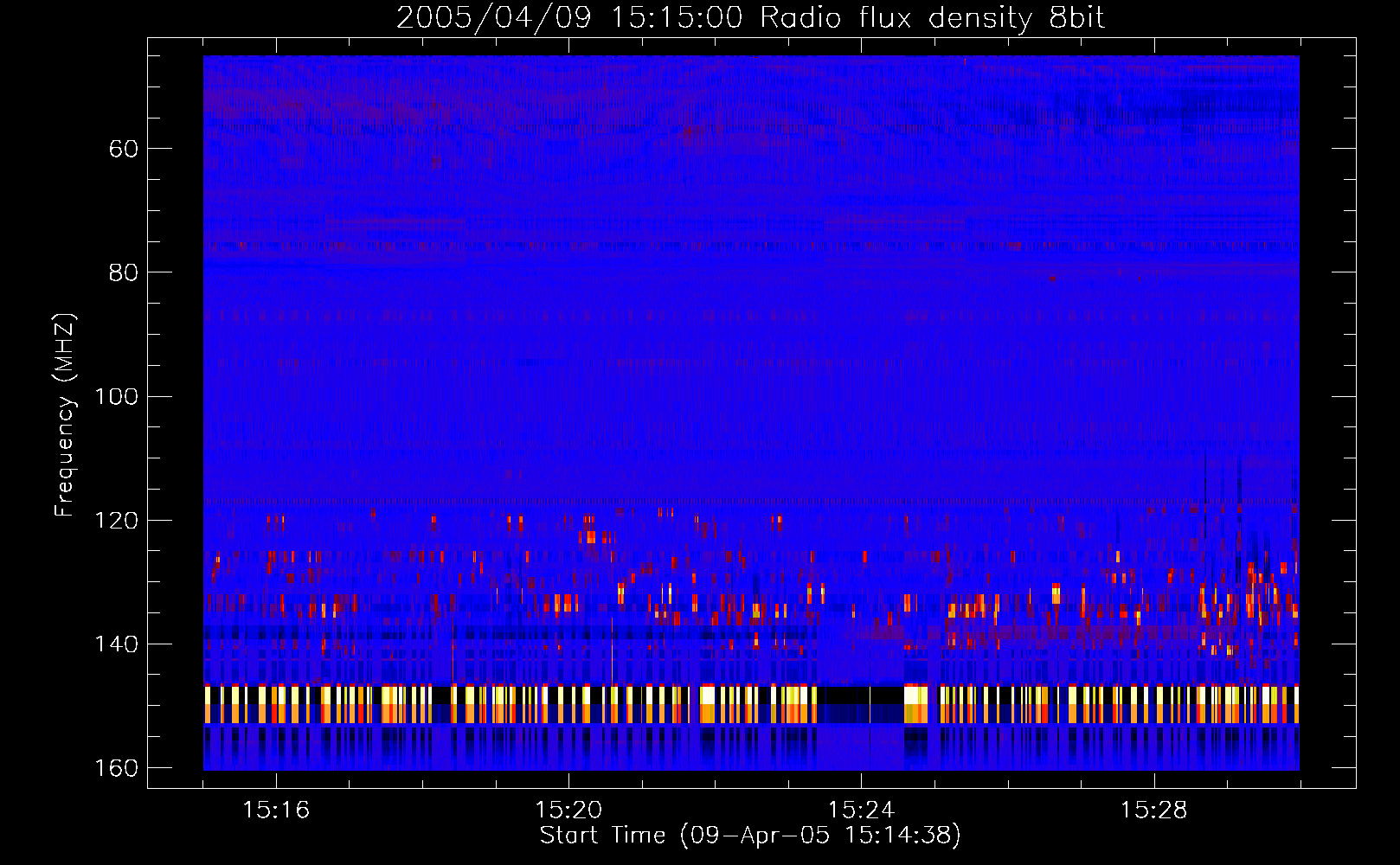Screen dimensions: 1400x865
Task: Click the black gap in the bright band near 15:24
Action: (x=860, y=695)
